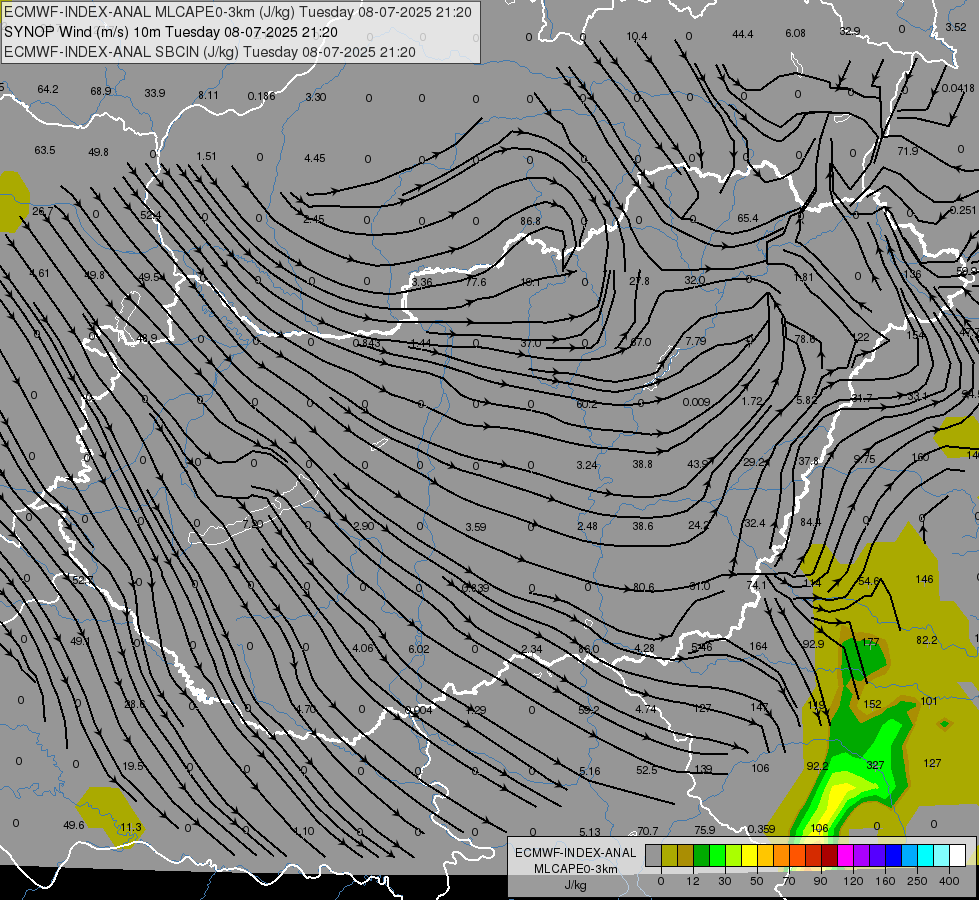The width and height of the screenshot is (979, 900).
Task: Click the bright green legend color box
Action: pyautogui.click(x=717, y=855)
